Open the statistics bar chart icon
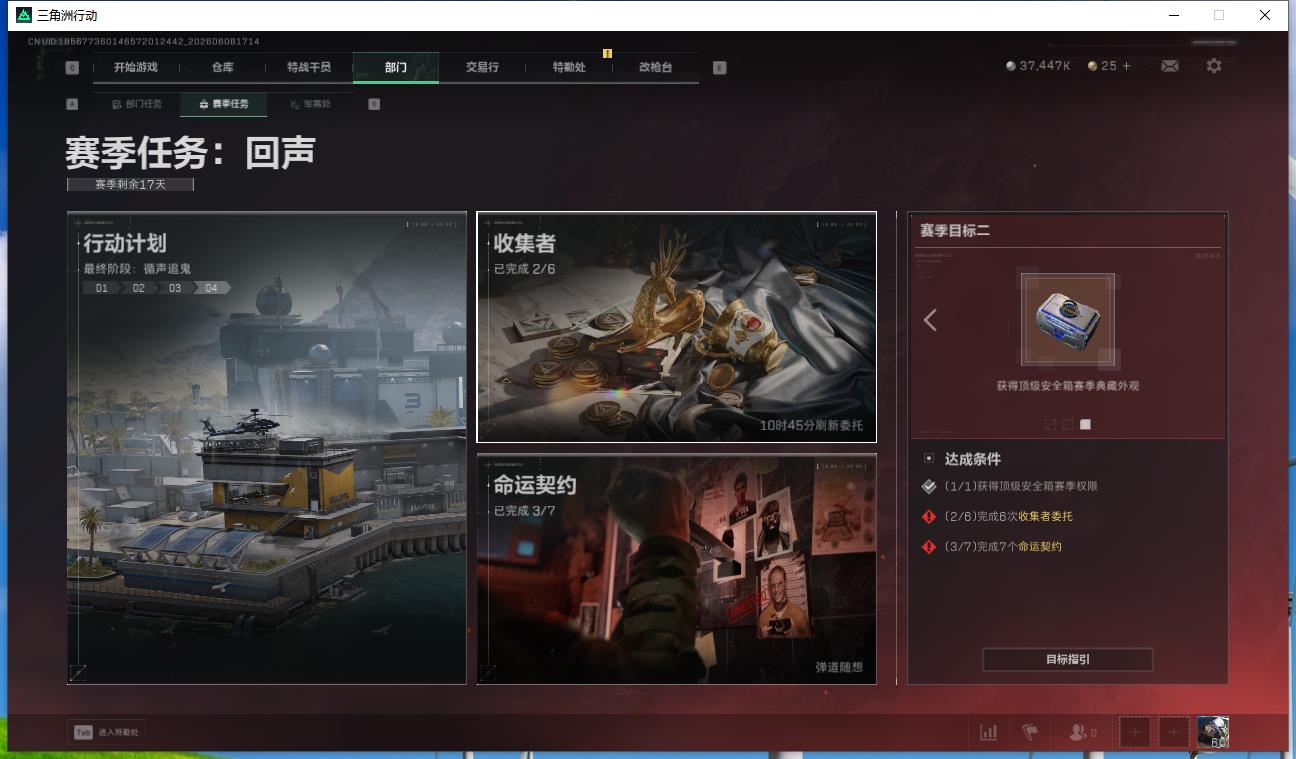Viewport: 1296px width, 759px height. tap(989, 732)
